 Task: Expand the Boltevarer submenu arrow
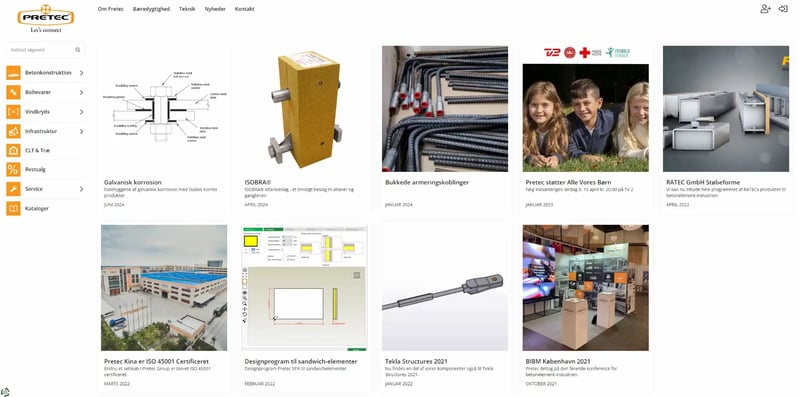click(x=82, y=92)
